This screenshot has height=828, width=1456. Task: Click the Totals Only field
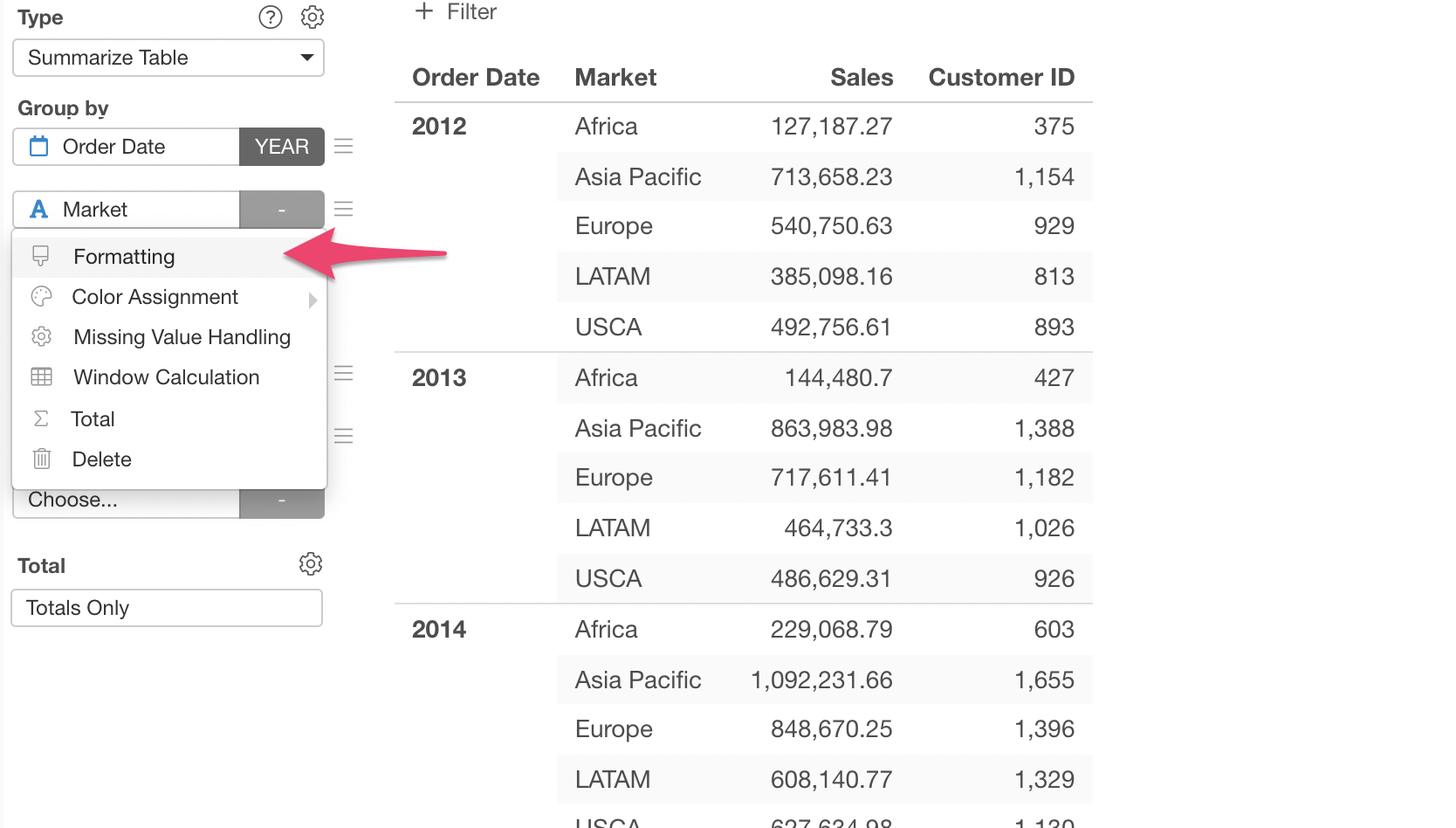pos(167,608)
